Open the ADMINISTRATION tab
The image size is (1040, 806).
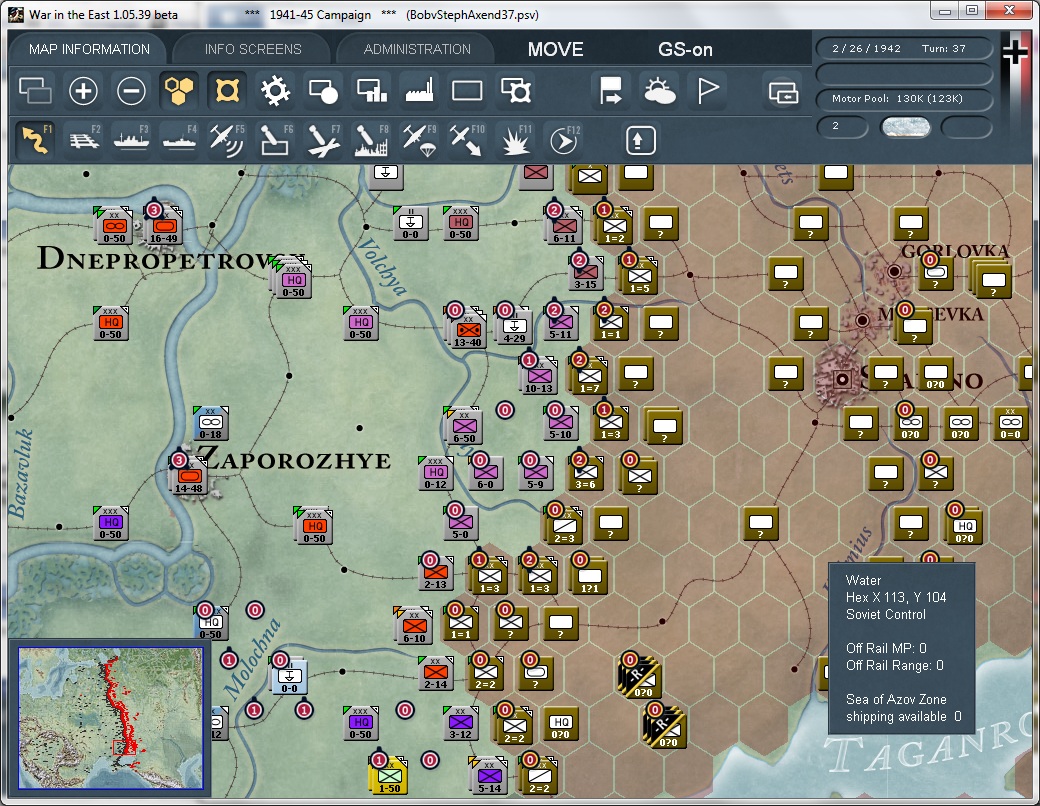click(x=417, y=49)
